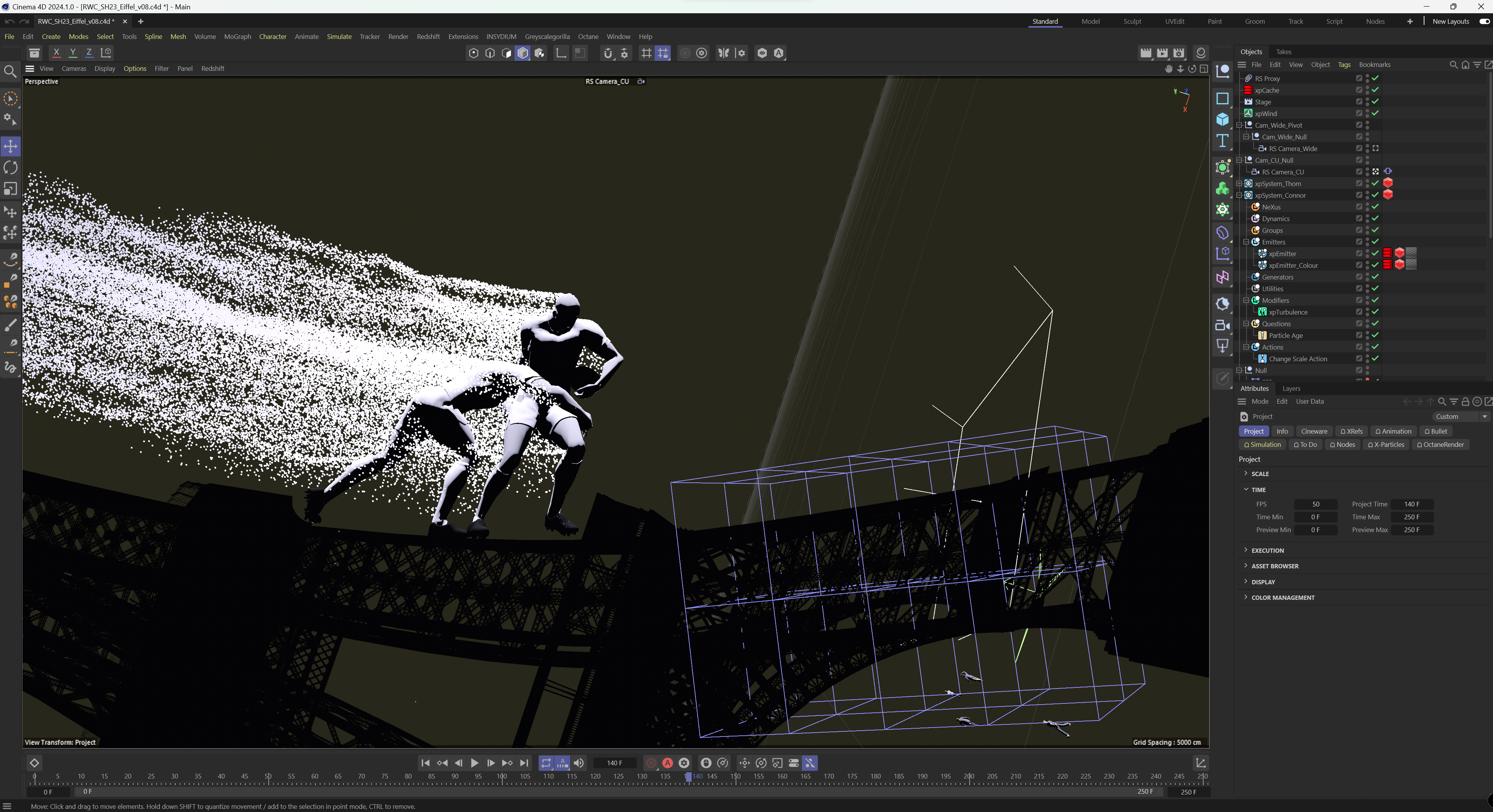Toggle the New Layouts switch
Screen dimensions: 1493x812
1484,21
